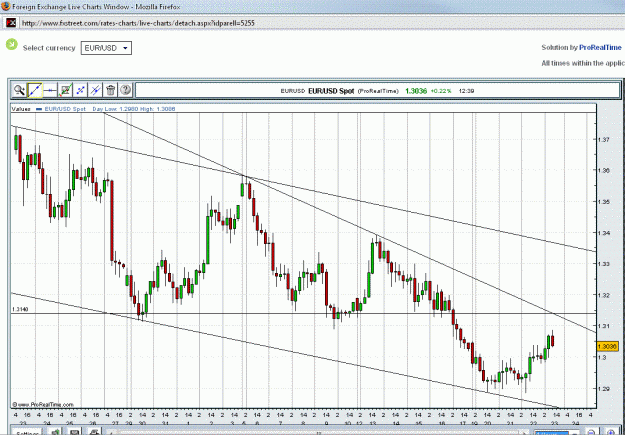Click the 1.33 price axis label
The image size is (625, 435).
[x=603, y=264]
